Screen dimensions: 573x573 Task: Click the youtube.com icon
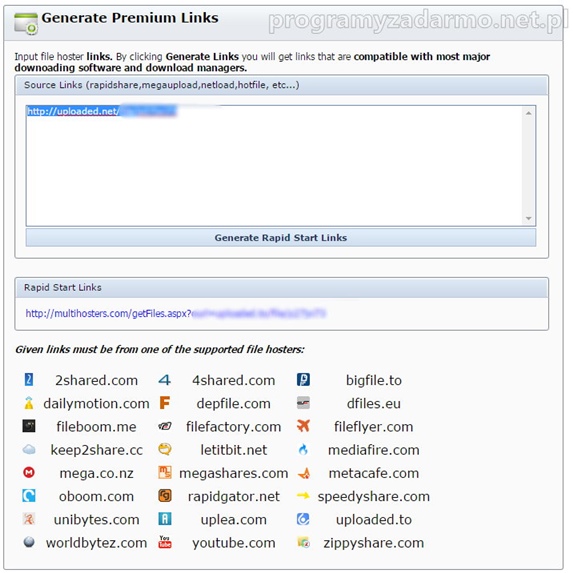tap(164, 542)
